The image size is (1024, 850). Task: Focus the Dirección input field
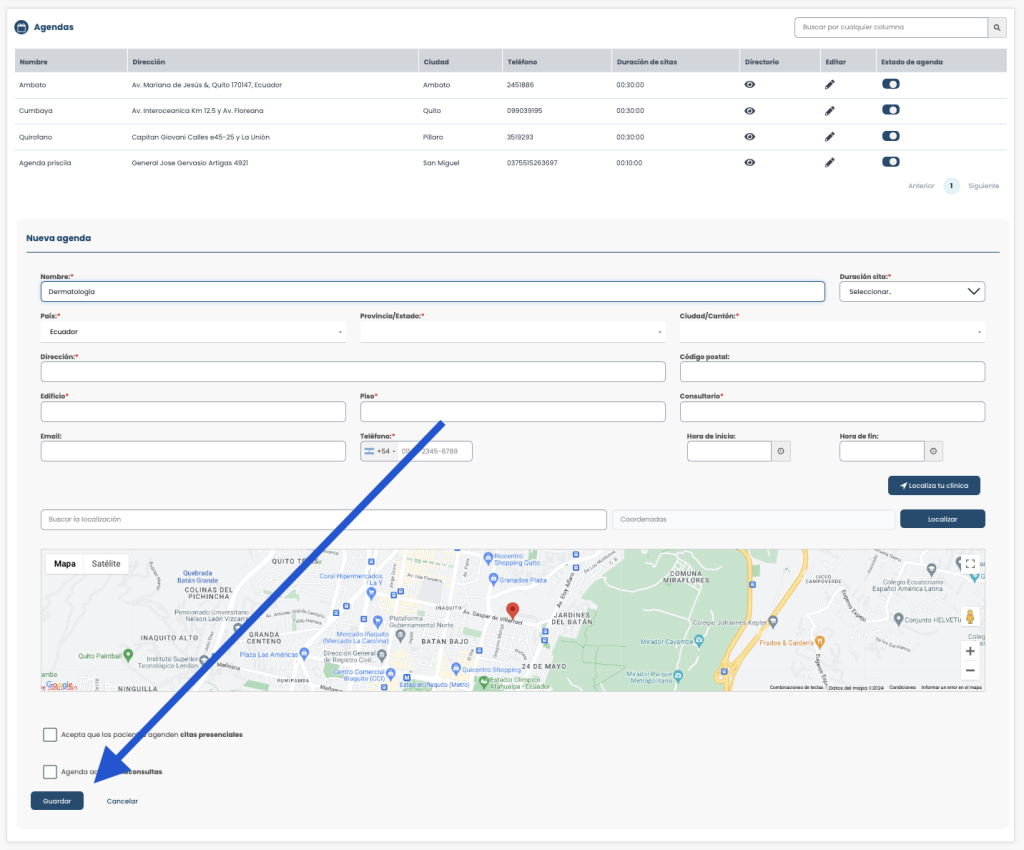click(353, 372)
